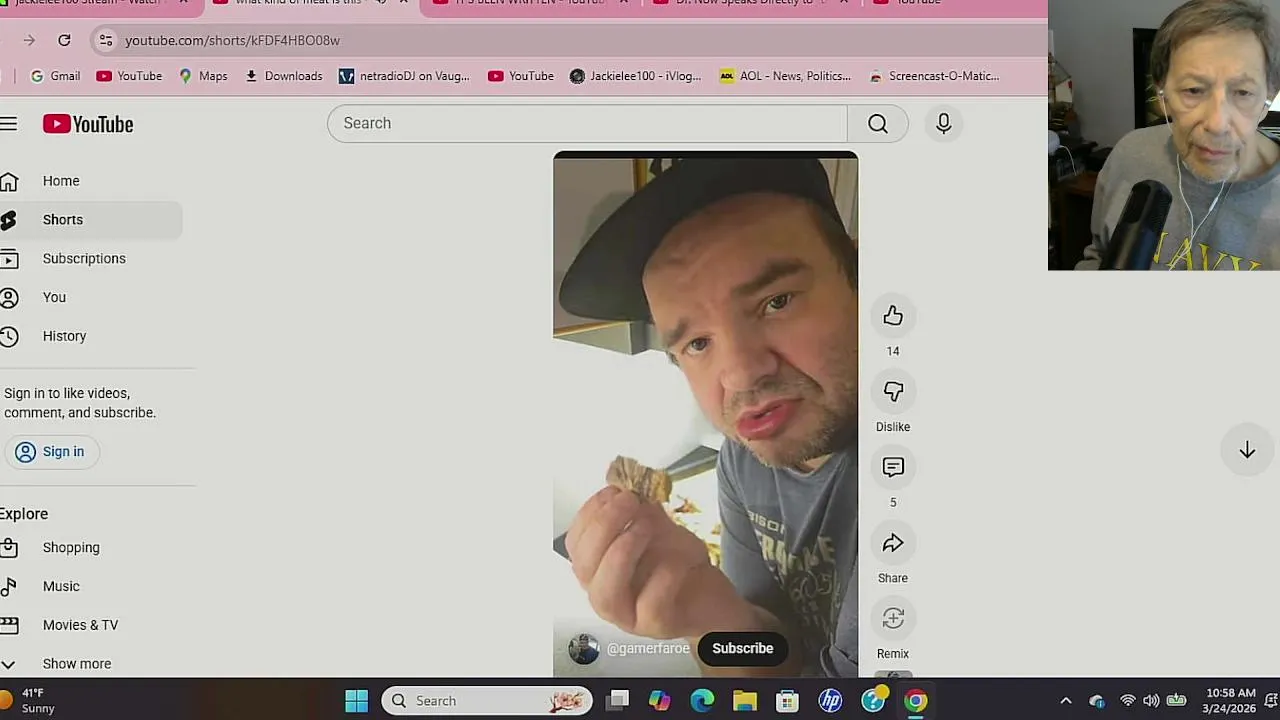Click the Remix icon
The width and height of the screenshot is (1280, 720).
click(x=893, y=619)
